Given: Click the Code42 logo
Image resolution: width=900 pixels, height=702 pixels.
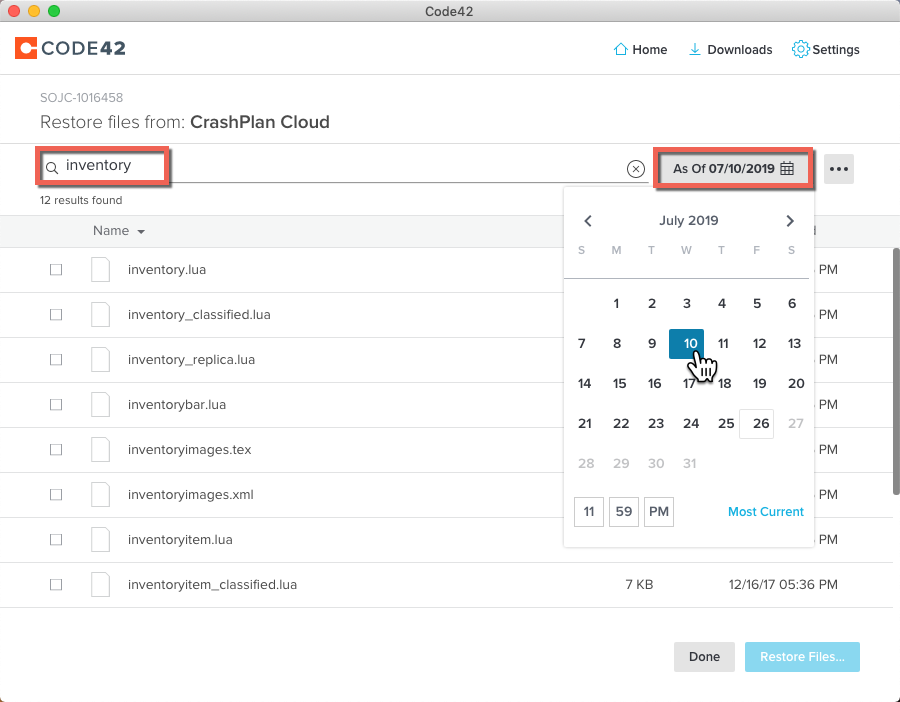Looking at the screenshot, I should [x=70, y=48].
